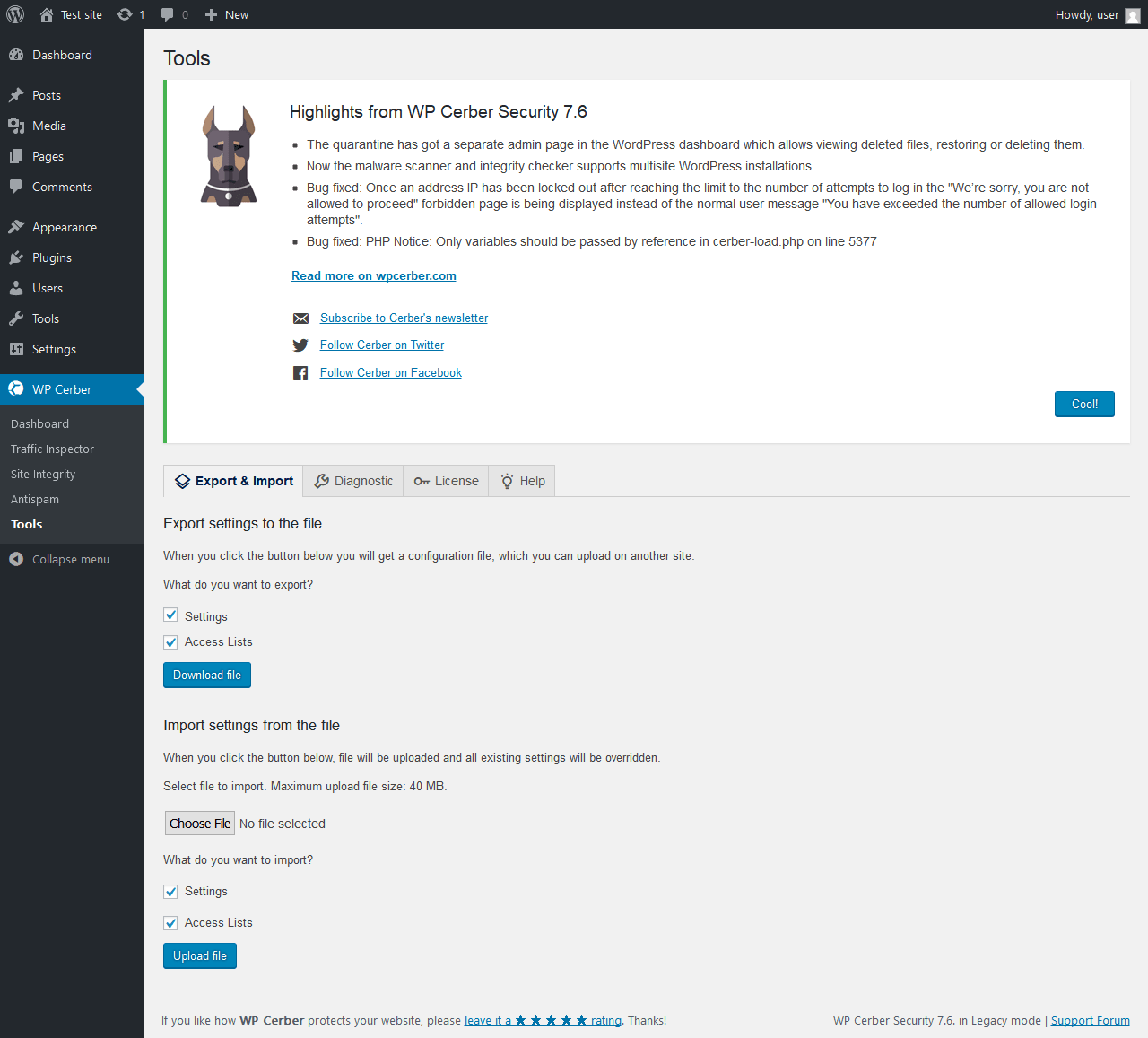Click the Posts pushpin icon

(x=16, y=95)
